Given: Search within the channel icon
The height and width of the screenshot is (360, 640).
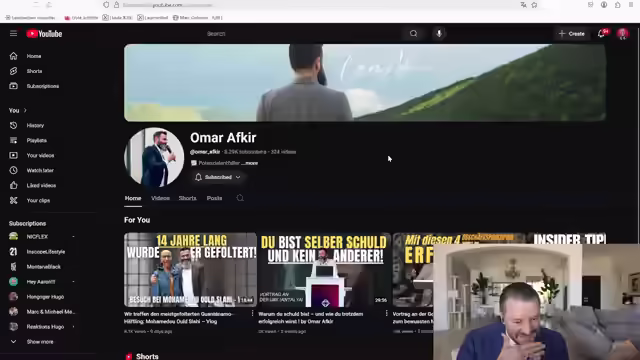Looking at the screenshot, I should pyautogui.click(x=240, y=198).
